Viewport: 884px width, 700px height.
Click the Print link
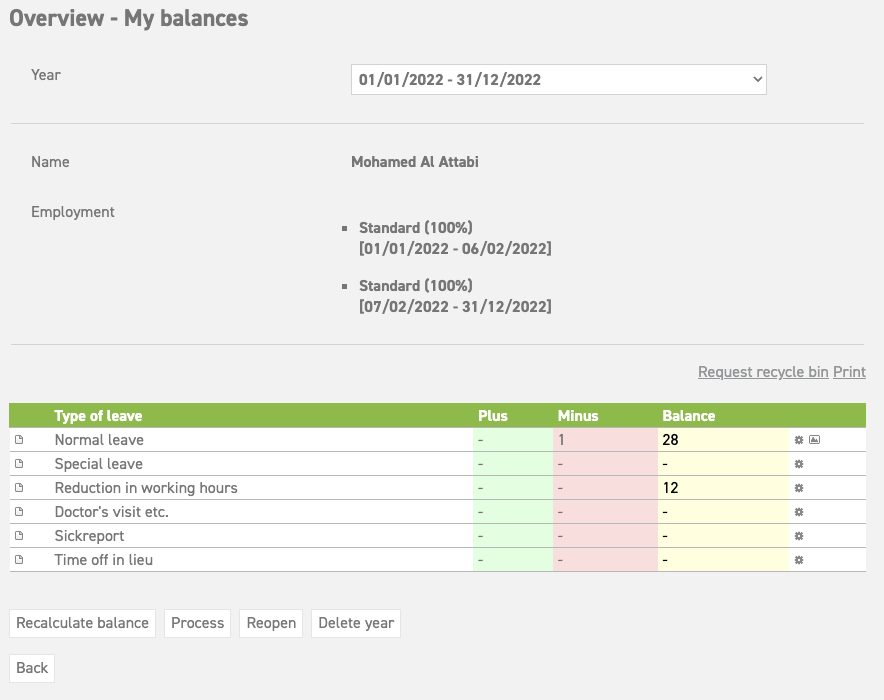pyautogui.click(x=849, y=371)
